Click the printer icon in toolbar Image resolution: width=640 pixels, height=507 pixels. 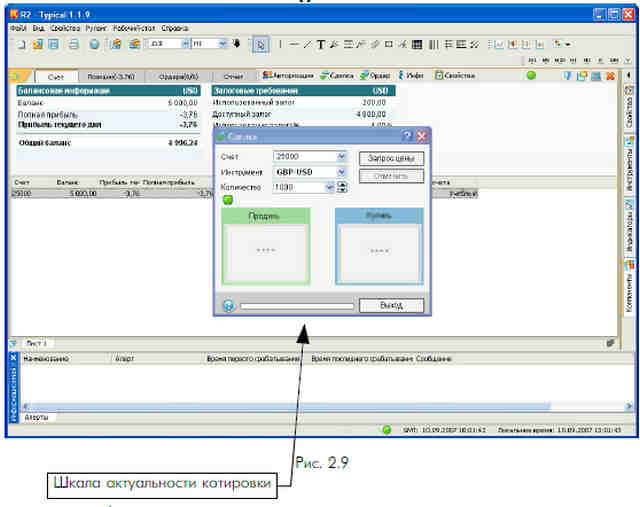pyautogui.click(x=73, y=44)
